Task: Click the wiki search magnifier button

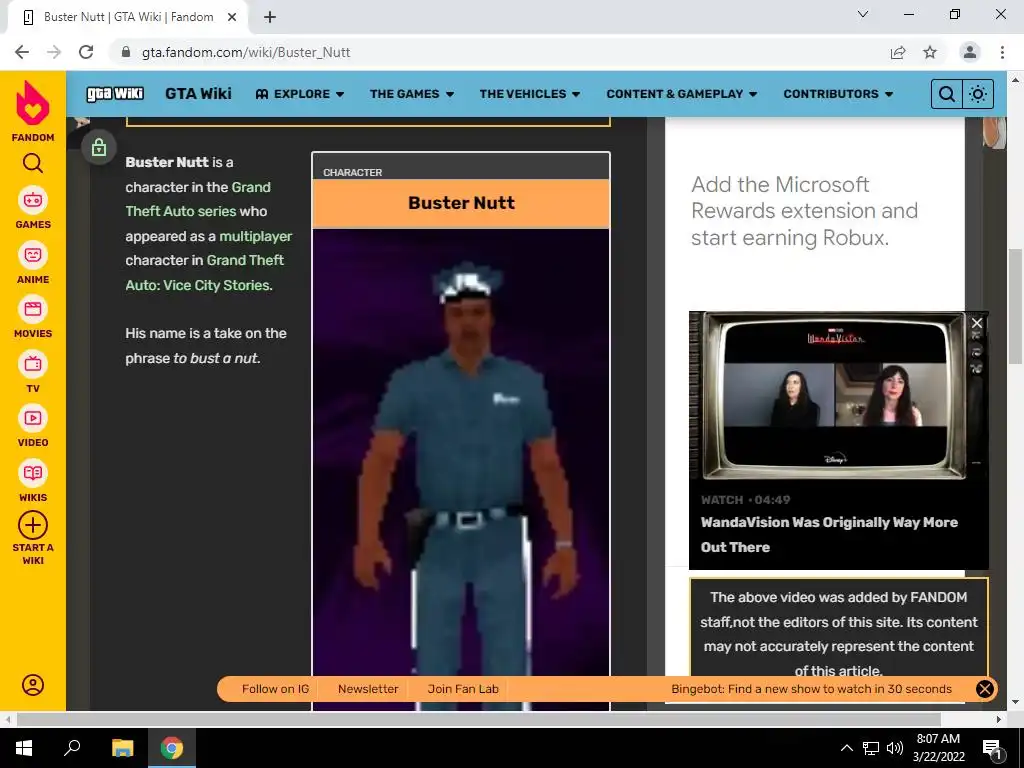Action: (946, 94)
